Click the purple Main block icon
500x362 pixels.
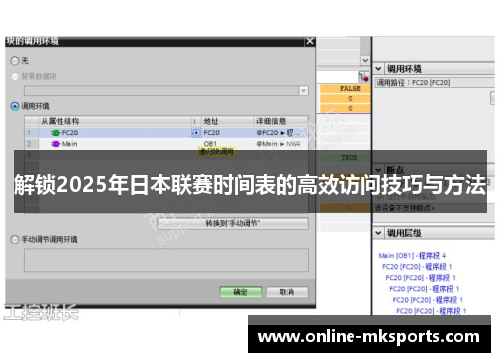55,144
